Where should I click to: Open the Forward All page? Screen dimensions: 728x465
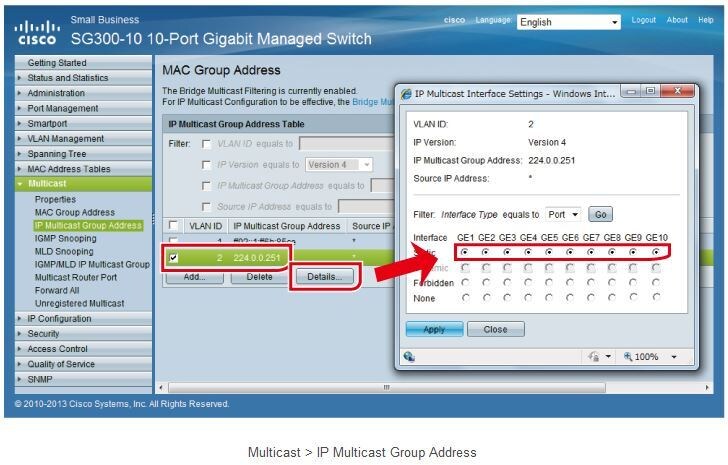57,290
